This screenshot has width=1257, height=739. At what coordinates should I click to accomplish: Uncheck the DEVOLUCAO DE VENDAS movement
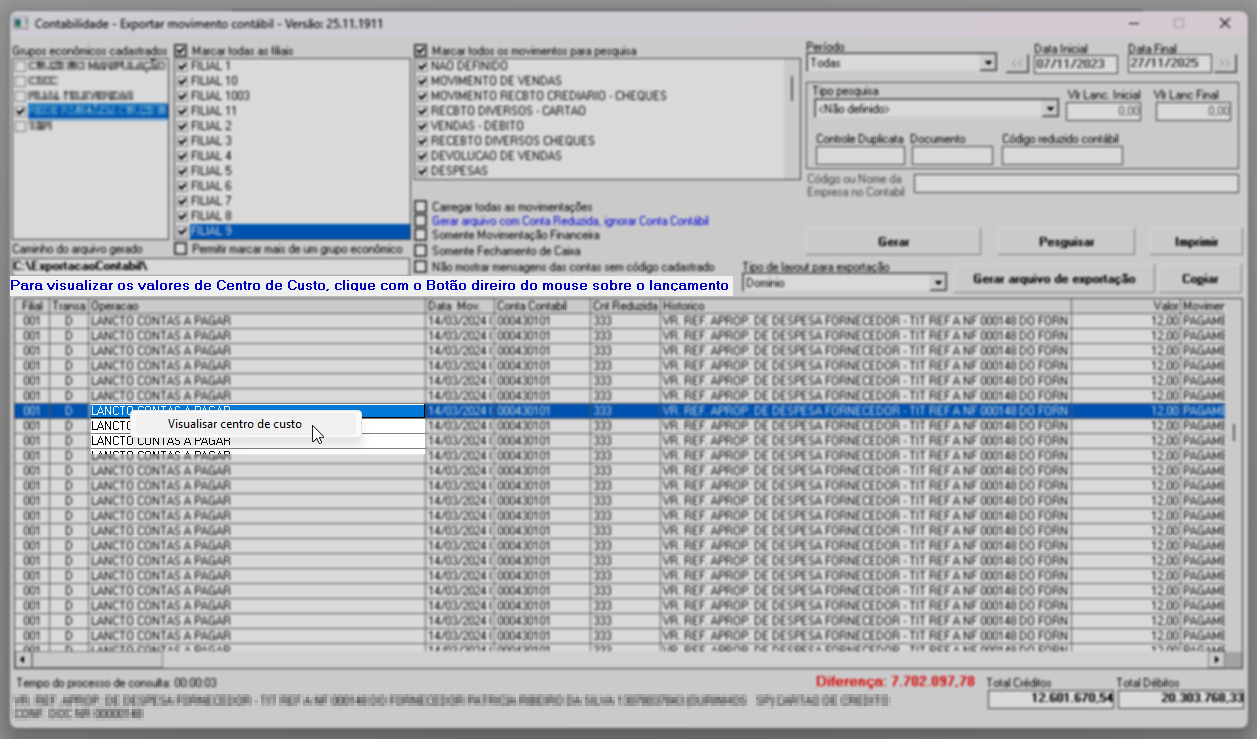(422, 156)
